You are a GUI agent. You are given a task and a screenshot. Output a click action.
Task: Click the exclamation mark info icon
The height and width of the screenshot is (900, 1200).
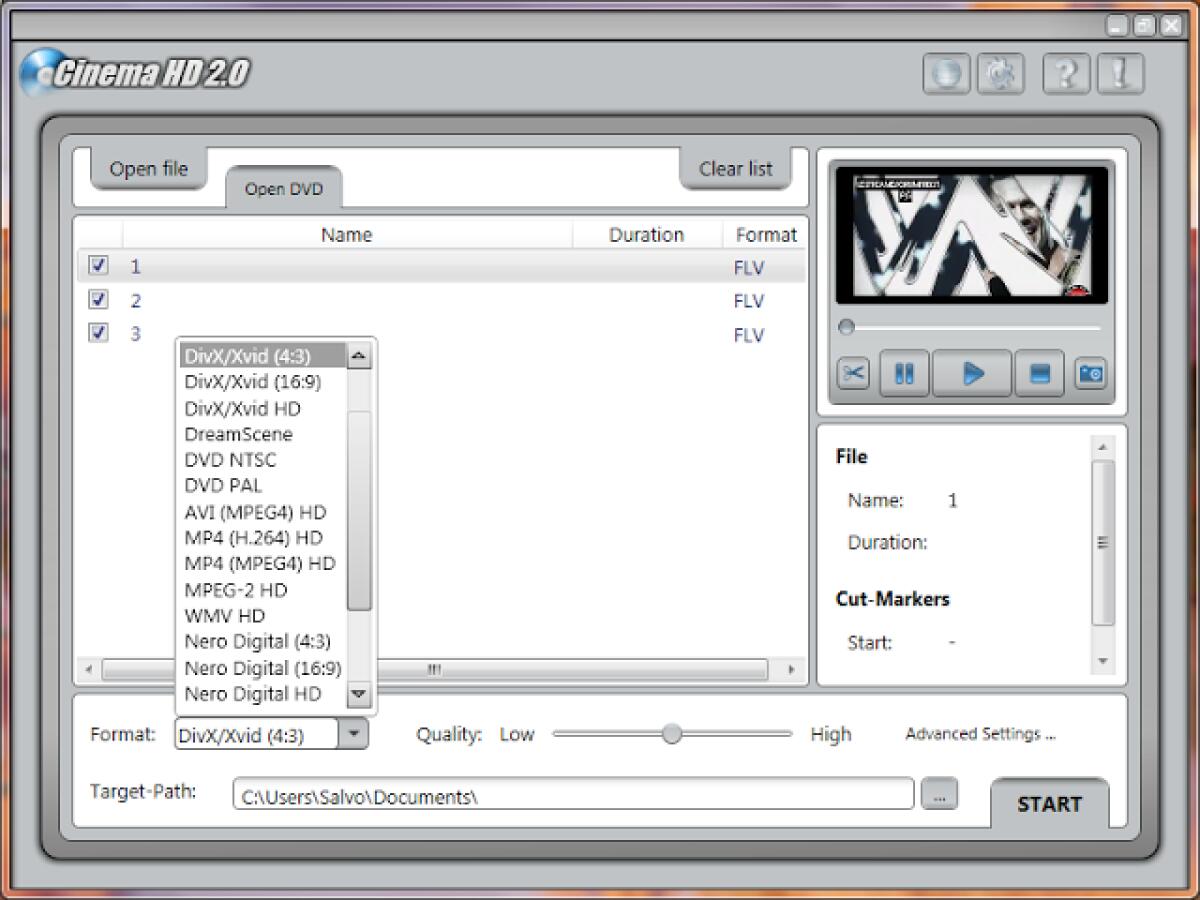point(1120,73)
